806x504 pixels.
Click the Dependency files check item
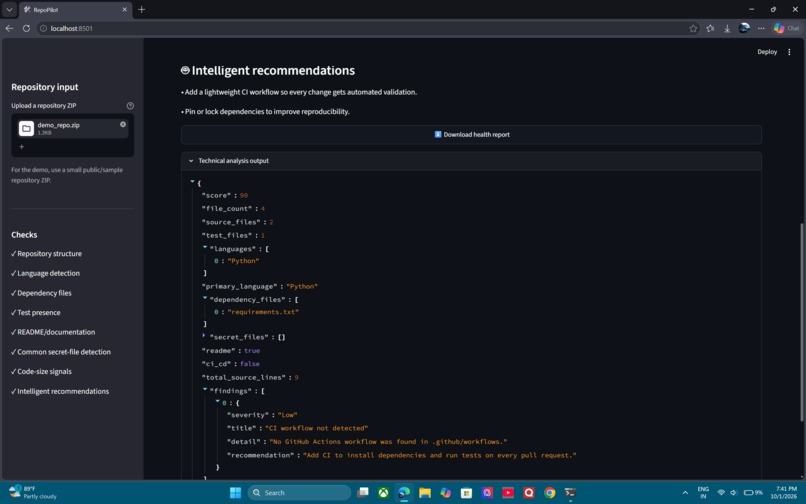(41, 293)
